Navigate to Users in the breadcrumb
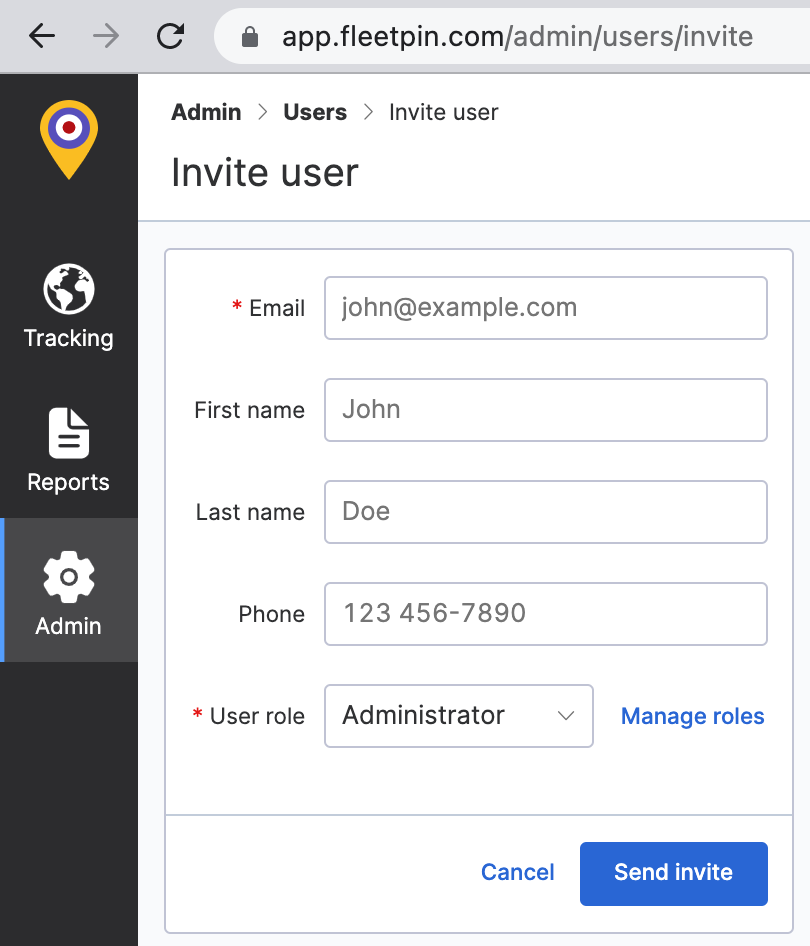 click(x=315, y=112)
